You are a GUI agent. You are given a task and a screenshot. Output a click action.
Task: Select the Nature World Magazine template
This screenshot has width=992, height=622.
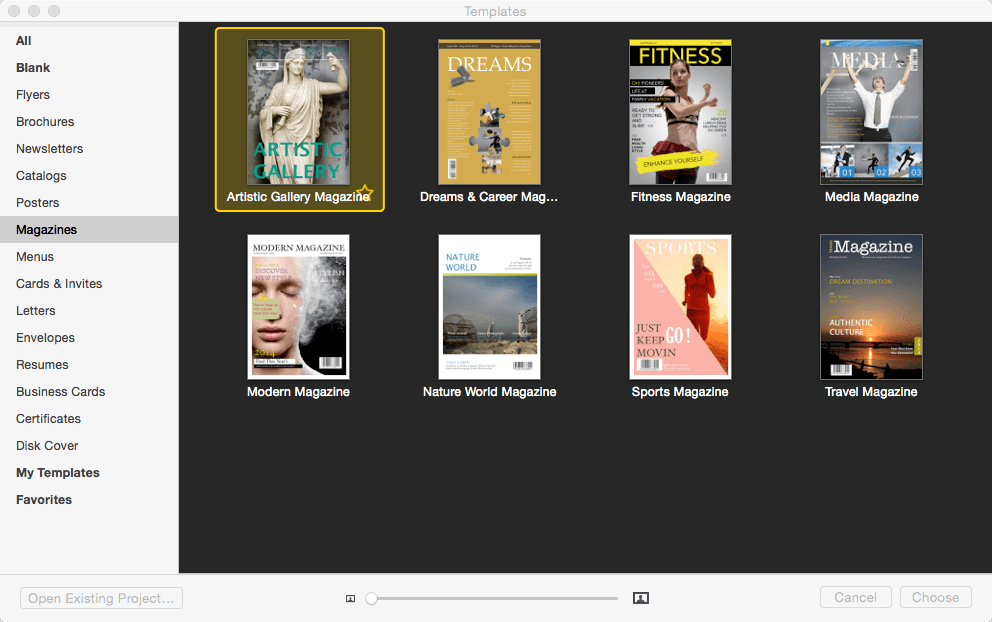click(489, 307)
